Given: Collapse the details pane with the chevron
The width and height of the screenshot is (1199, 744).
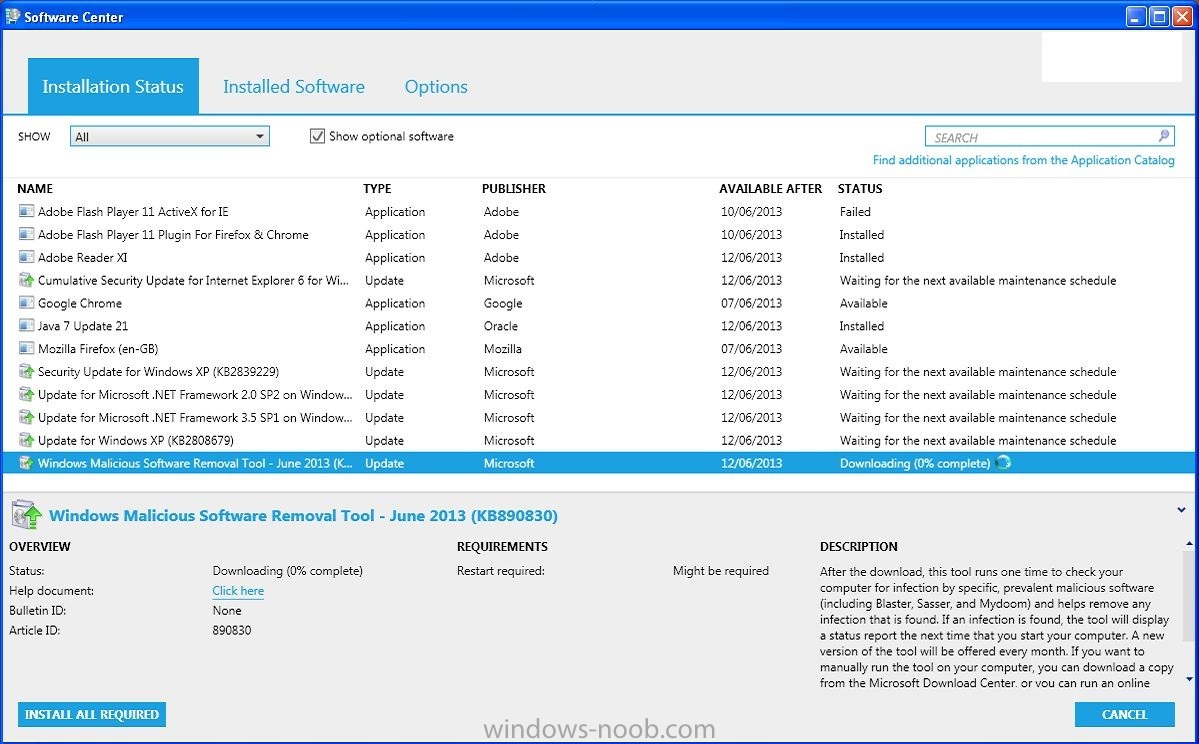Looking at the screenshot, I should tap(1181, 510).
